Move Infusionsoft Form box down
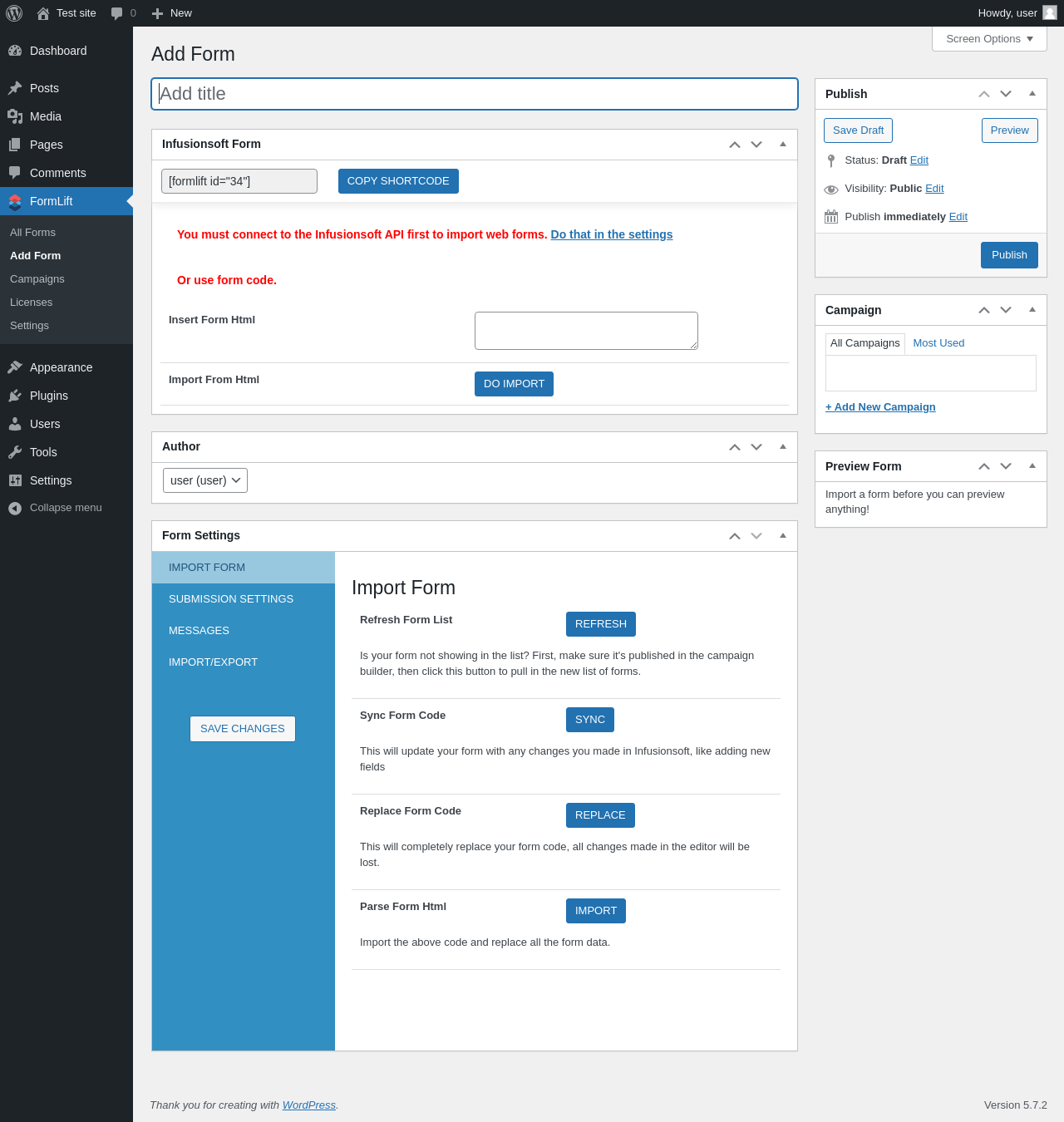The image size is (1064, 1122). (x=756, y=145)
